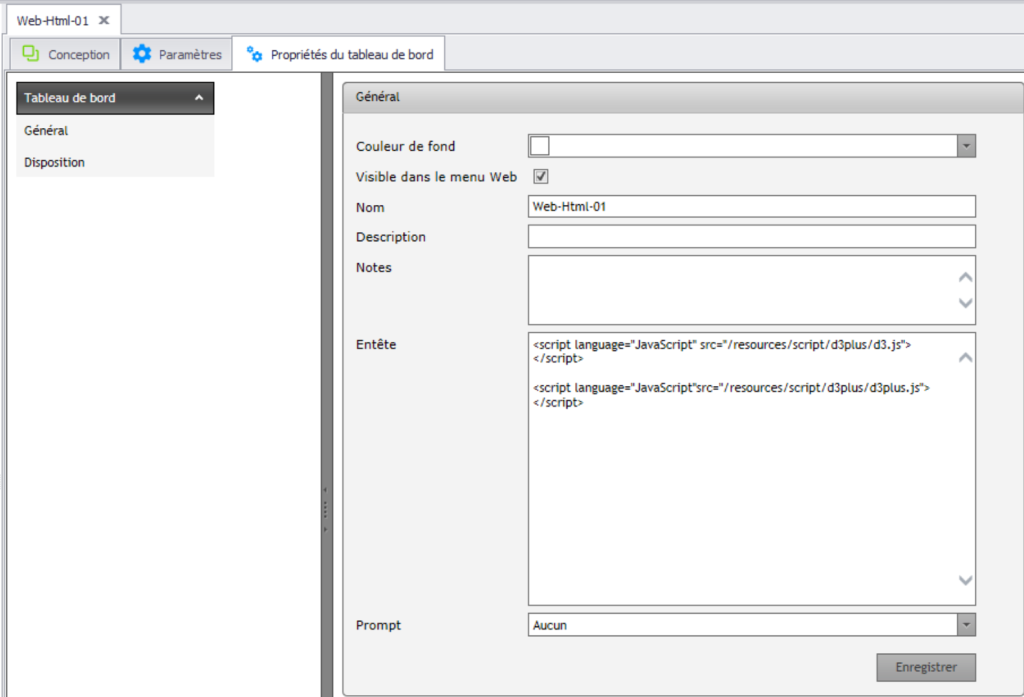Viewport: 1024px width, 697px height.
Task: Click the Prompt label
Action: tap(378, 625)
